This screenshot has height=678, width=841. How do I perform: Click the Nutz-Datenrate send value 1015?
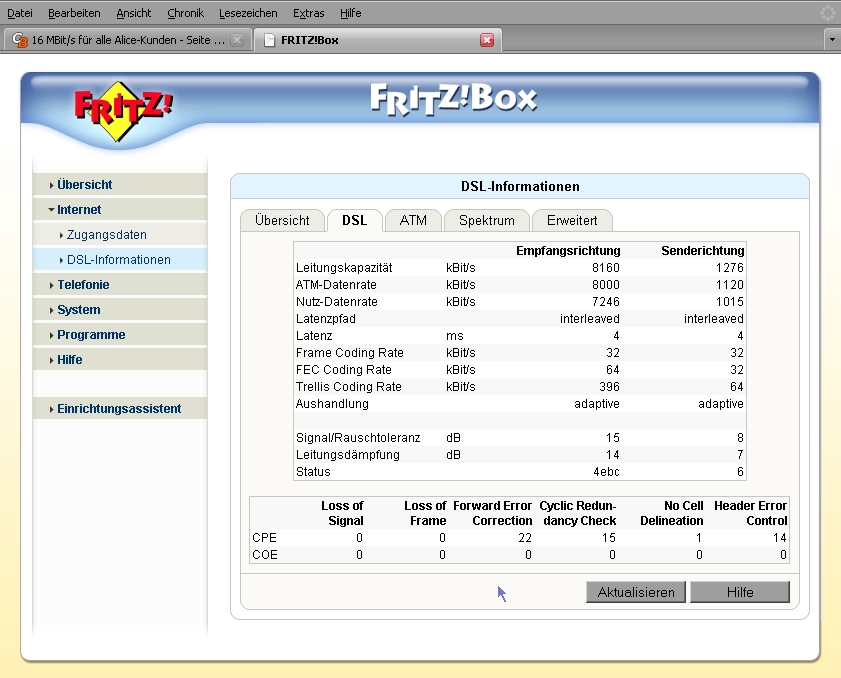(x=729, y=301)
